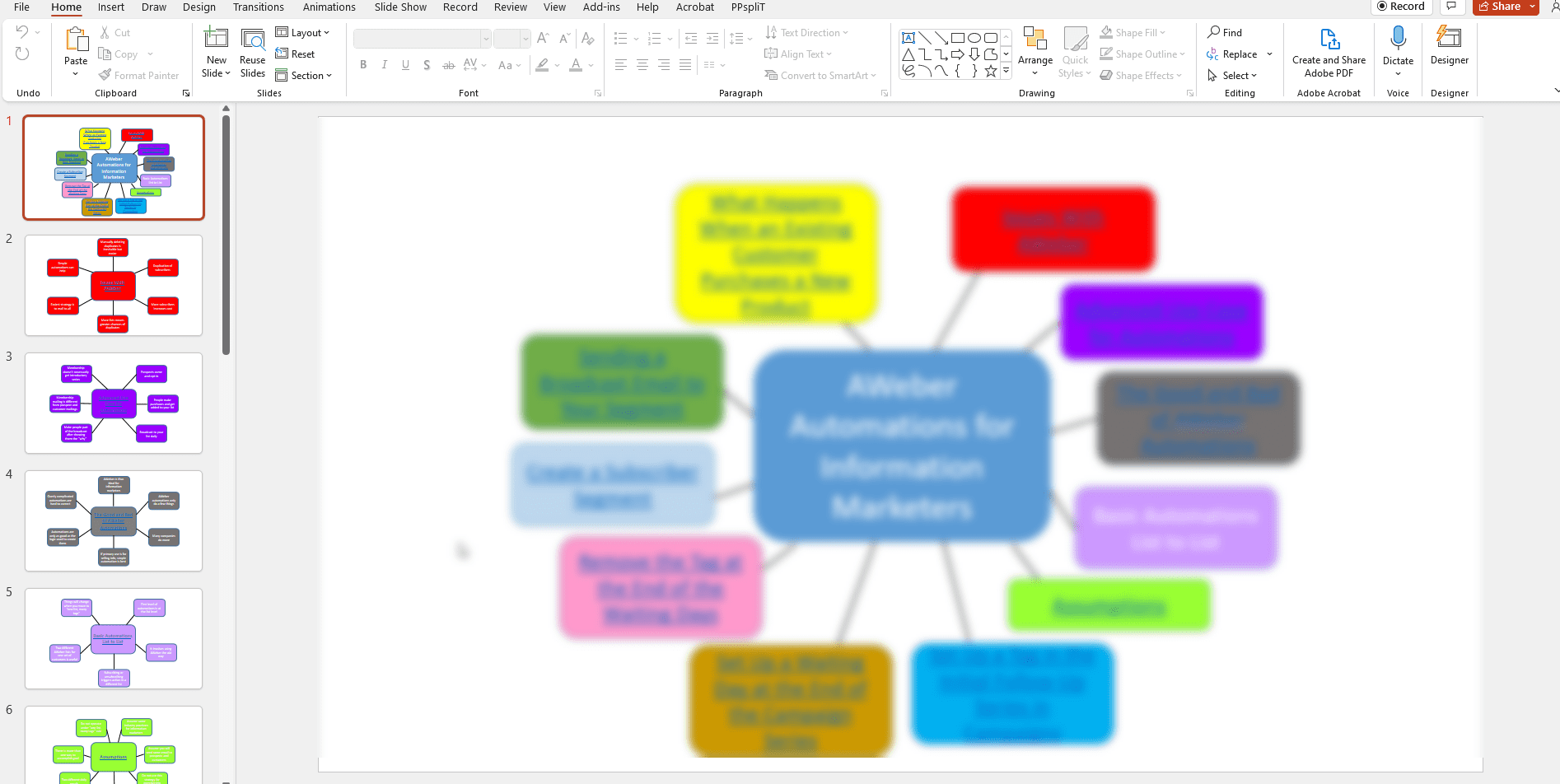The image size is (1560, 784).
Task: Click the Redo icon
Action: (22, 54)
